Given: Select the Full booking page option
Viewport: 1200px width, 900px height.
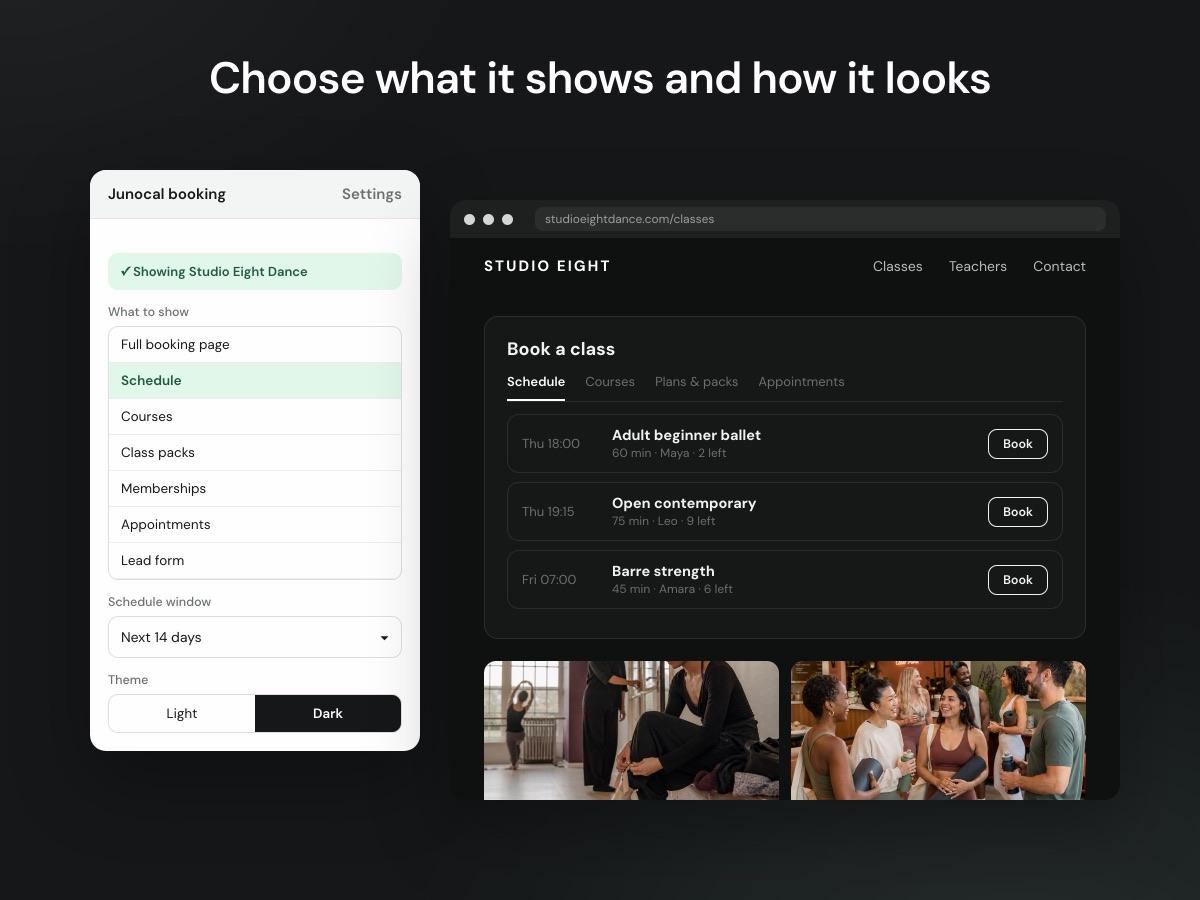Looking at the screenshot, I should pyautogui.click(x=255, y=345).
